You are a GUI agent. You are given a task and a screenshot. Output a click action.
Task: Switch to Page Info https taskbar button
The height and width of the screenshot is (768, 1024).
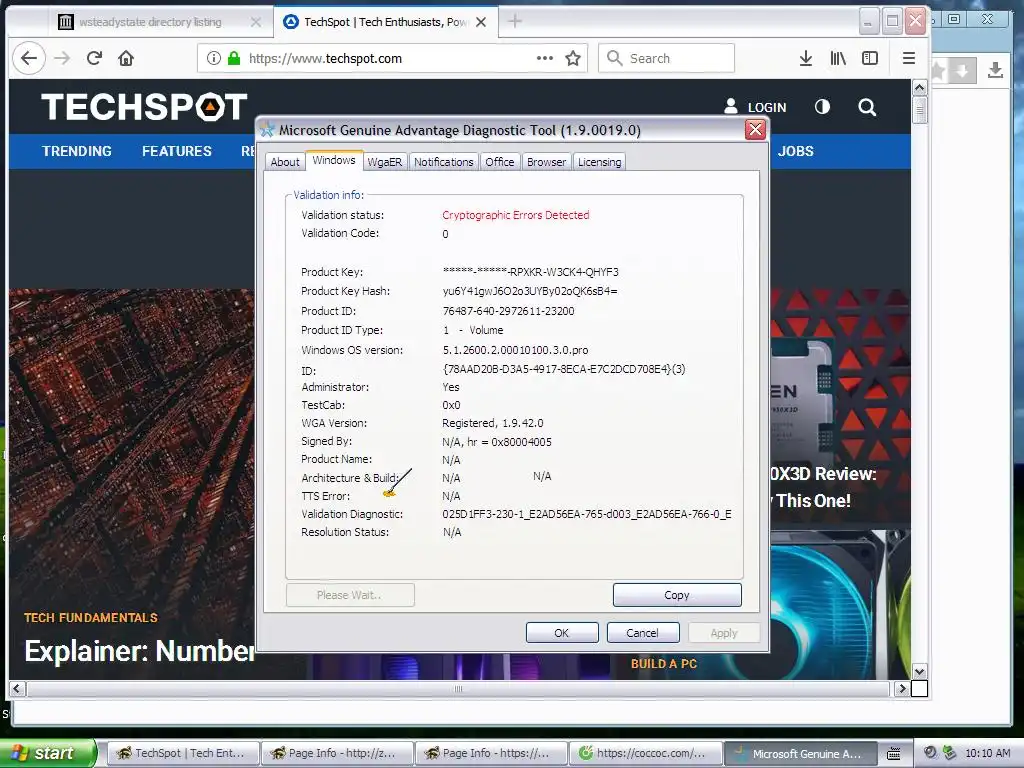(491, 753)
